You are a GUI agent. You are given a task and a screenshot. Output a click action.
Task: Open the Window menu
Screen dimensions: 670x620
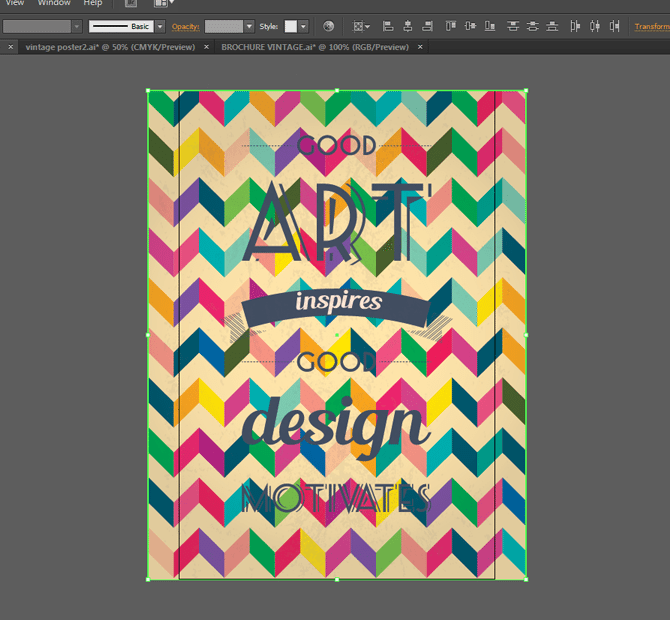54,3
